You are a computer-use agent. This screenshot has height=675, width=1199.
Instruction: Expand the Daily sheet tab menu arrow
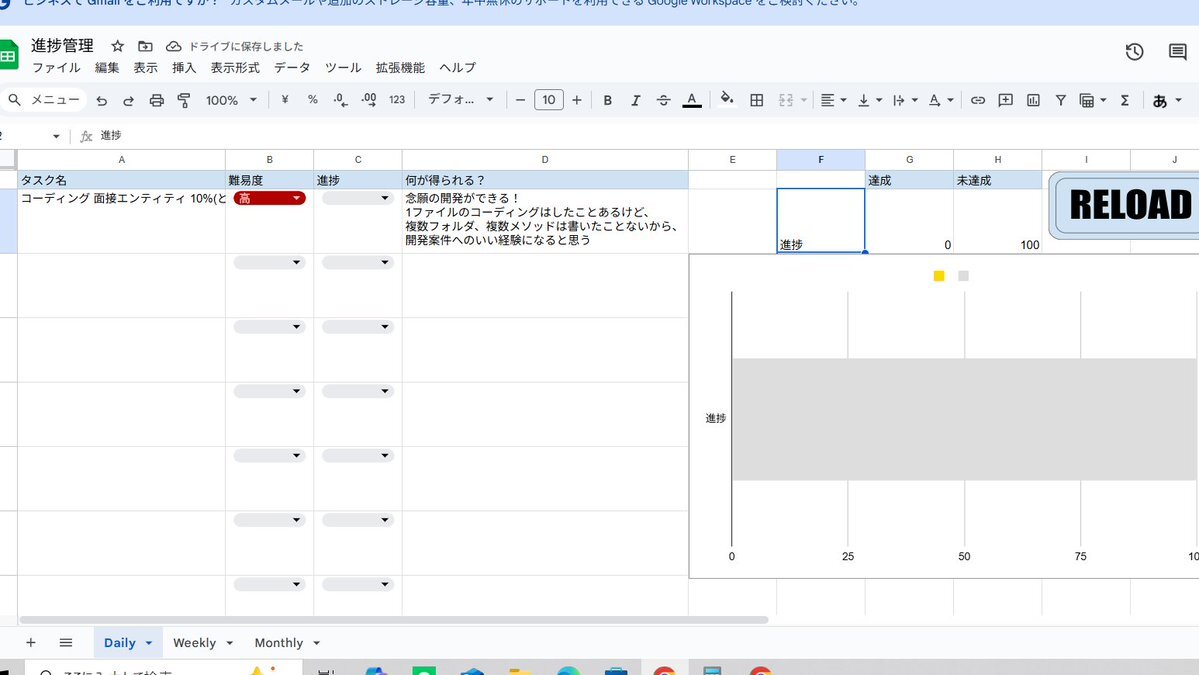point(149,643)
